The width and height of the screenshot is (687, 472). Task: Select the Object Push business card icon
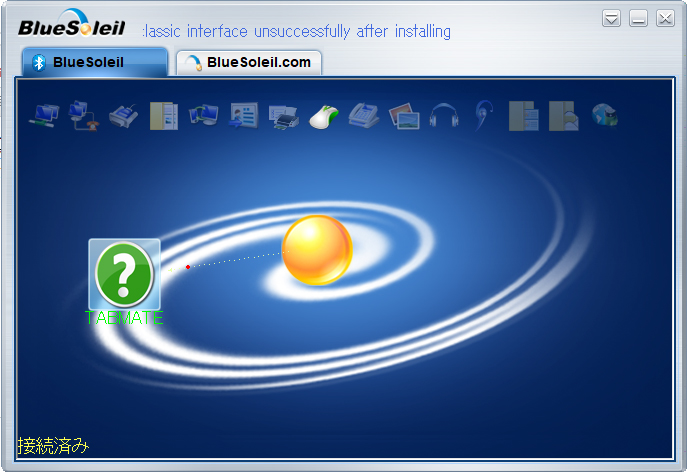click(244, 116)
